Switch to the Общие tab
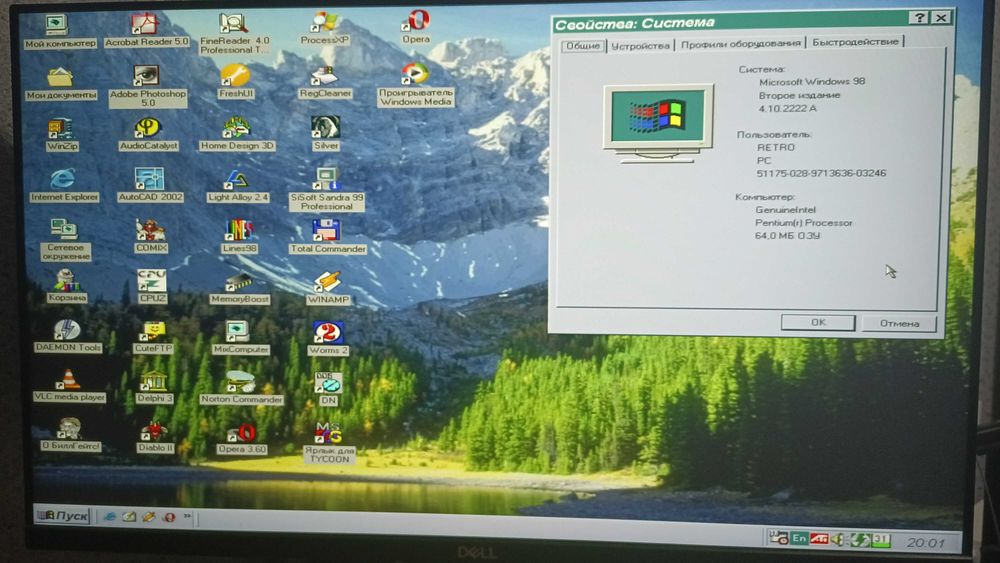 click(x=583, y=46)
